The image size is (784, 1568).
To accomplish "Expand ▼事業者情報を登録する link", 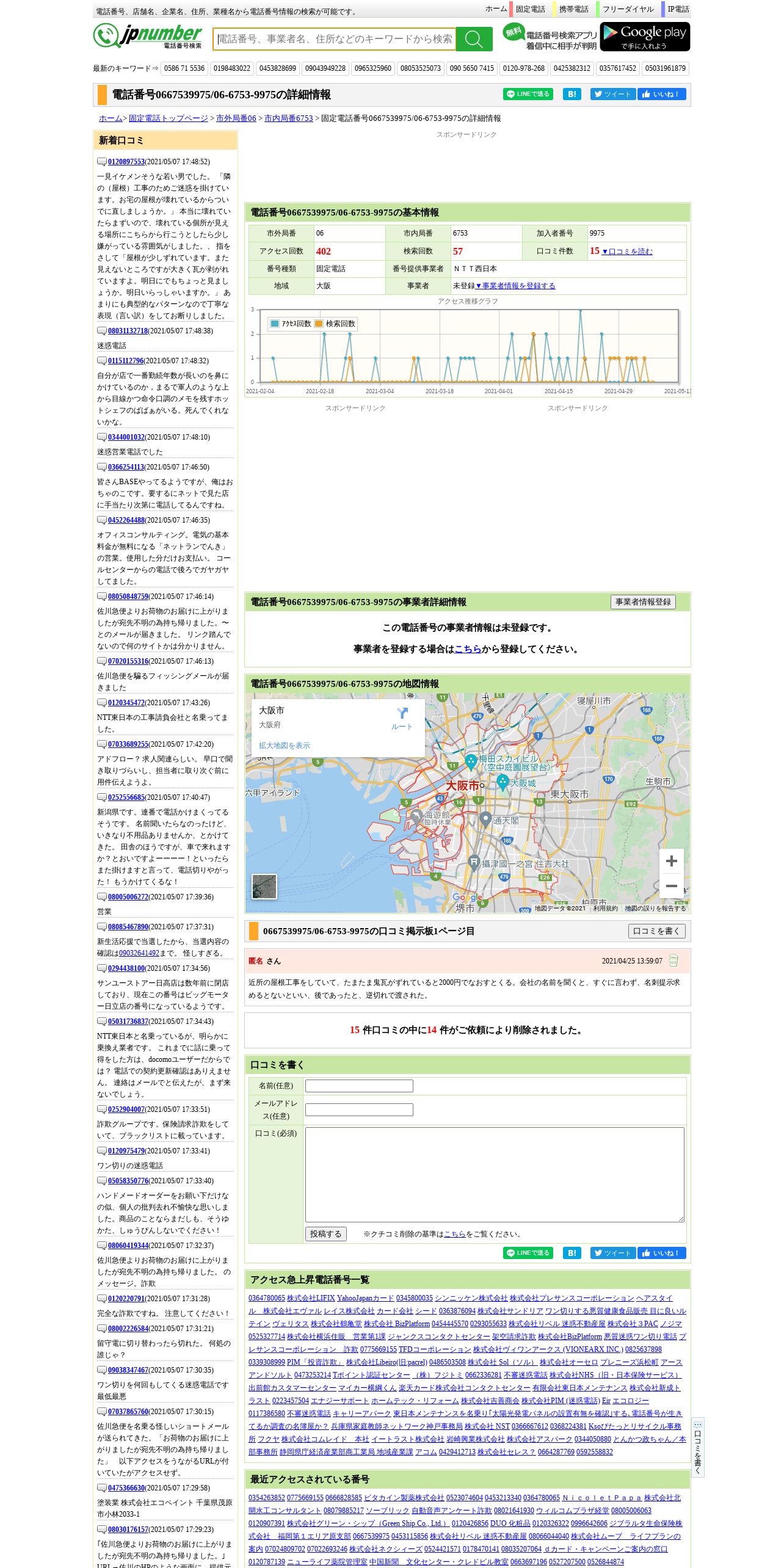I will point(516,286).
